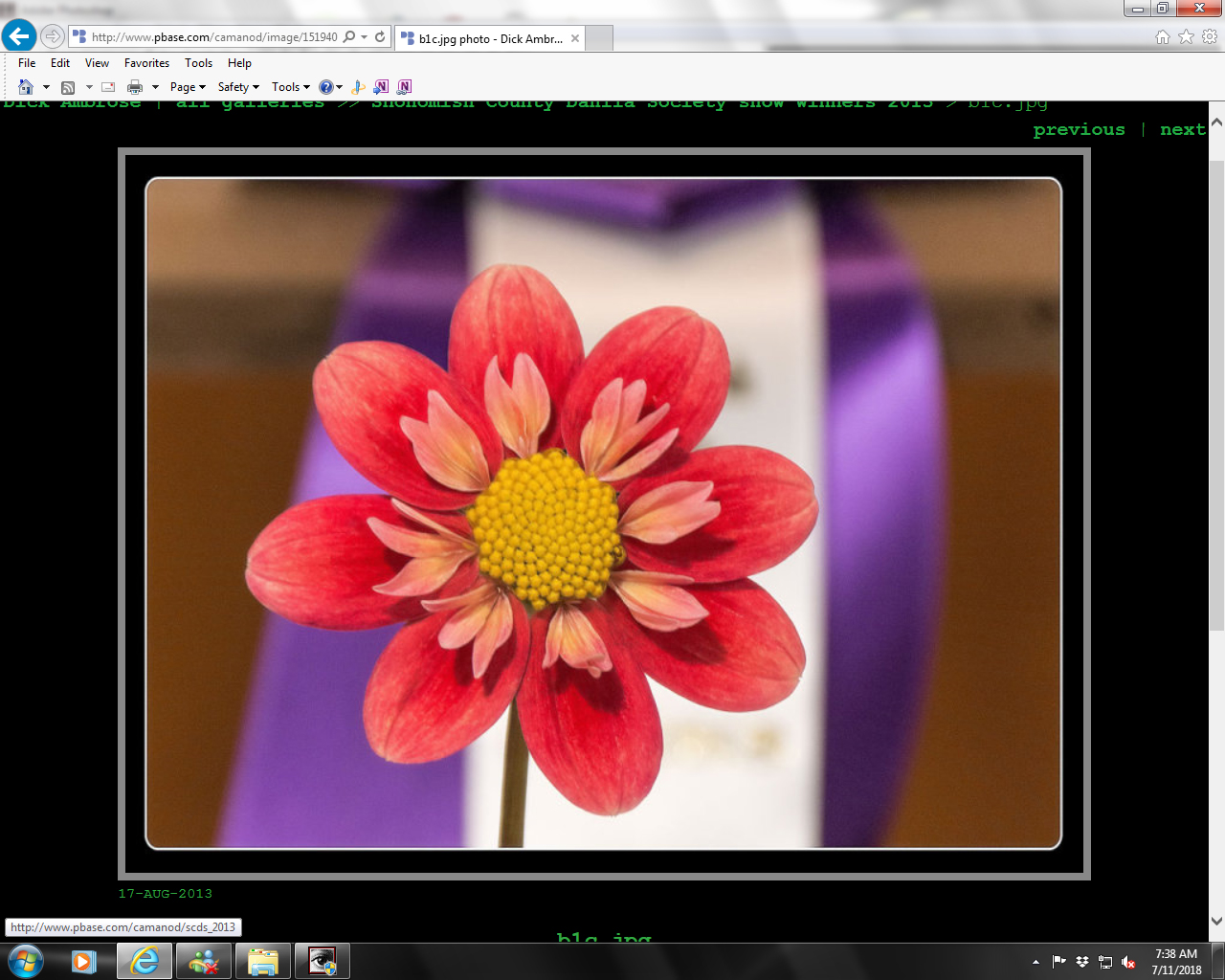Click the Home icon at top right
This screenshot has width=1225, height=980.
click(x=1163, y=36)
